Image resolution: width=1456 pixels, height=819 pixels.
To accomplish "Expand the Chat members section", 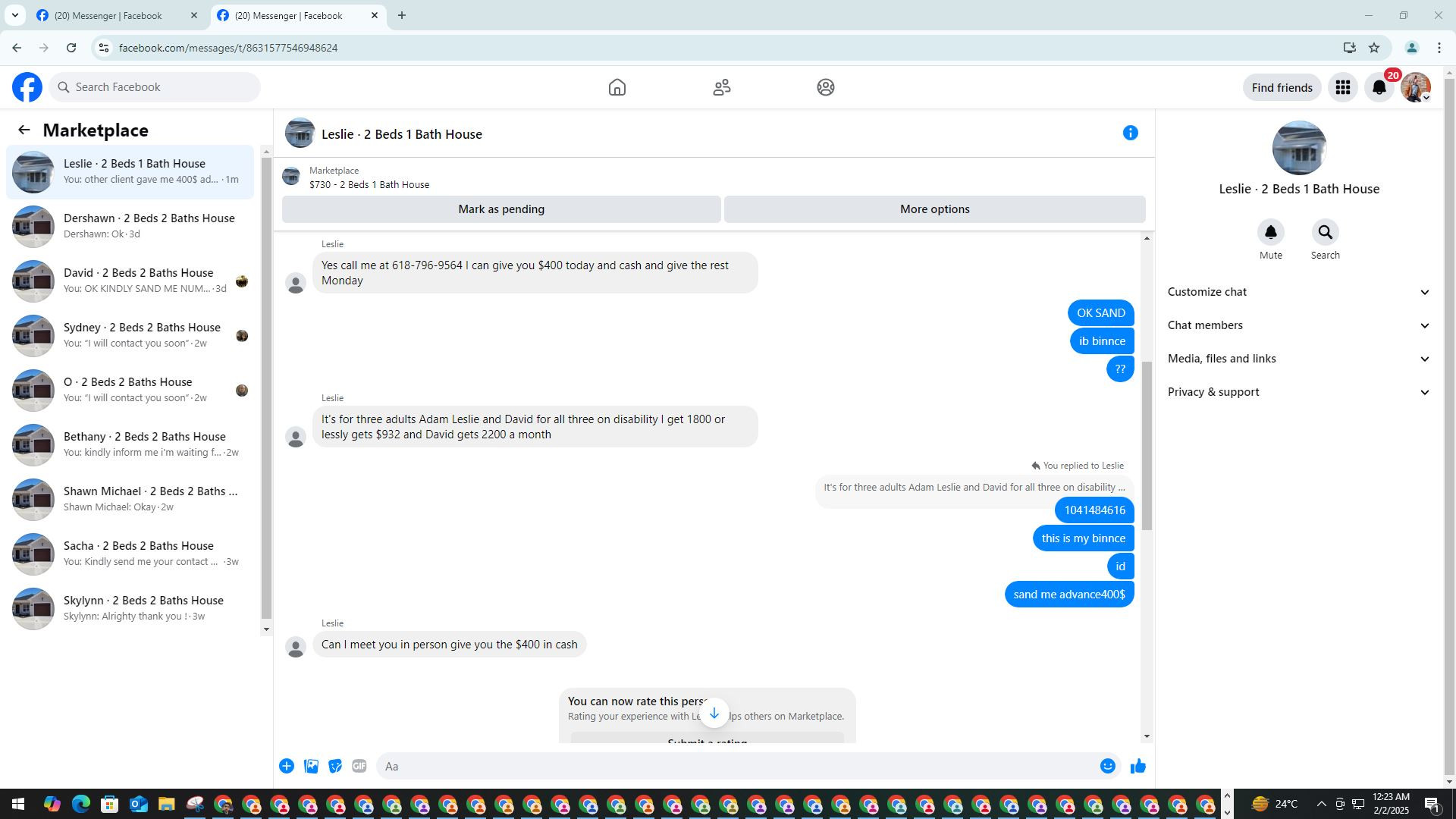I will (1298, 325).
